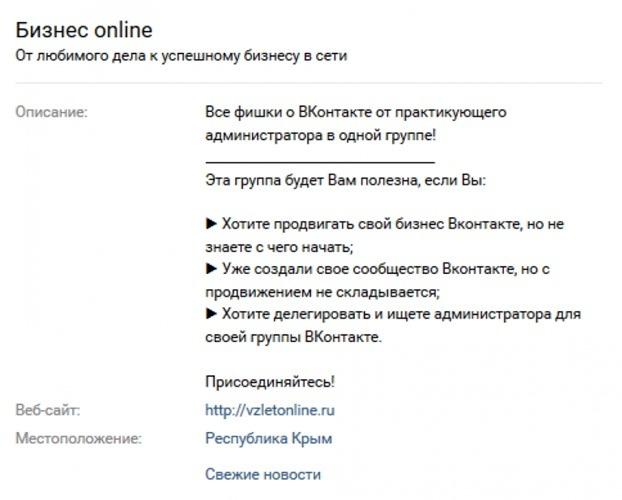Click the Веб-сайт label
The width and height of the screenshot is (622, 500).
pyautogui.click(x=48, y=410)
